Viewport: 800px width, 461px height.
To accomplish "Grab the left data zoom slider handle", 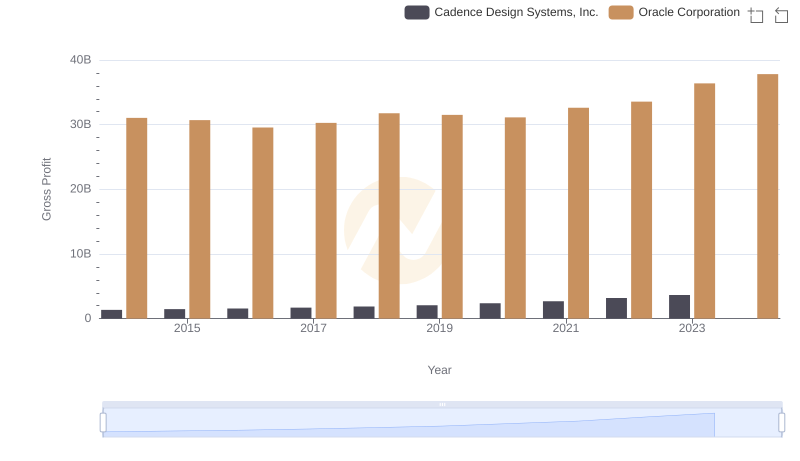I will [x=103, y=423].
